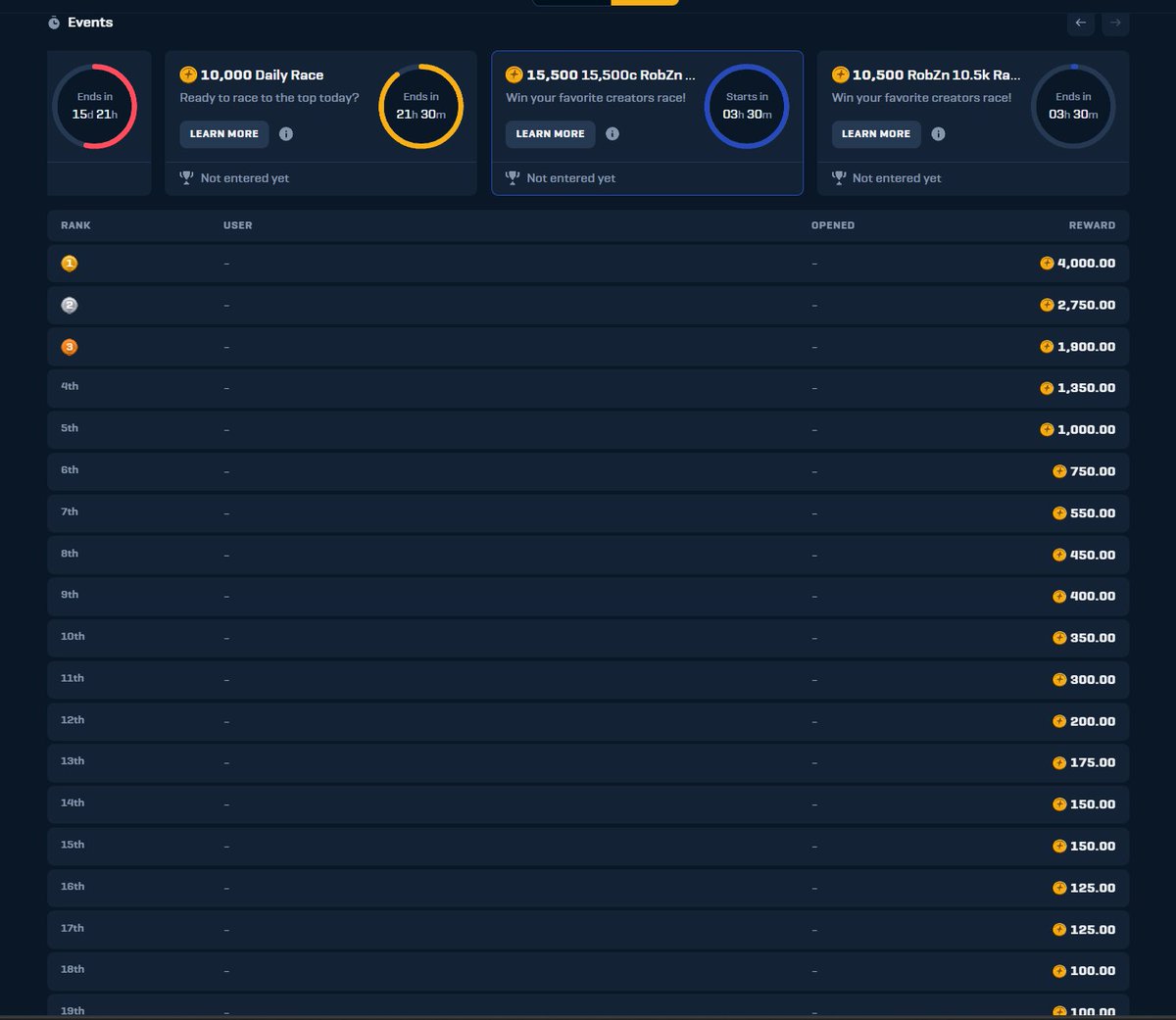Click the 14th rank label
1176x1020 pixels.
(73, 803)
